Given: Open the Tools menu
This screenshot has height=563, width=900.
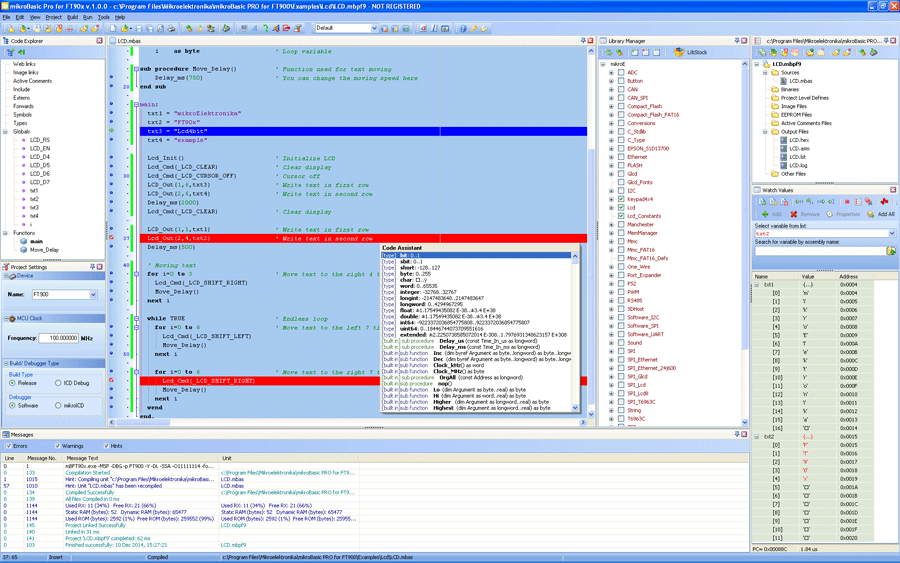Looking at the screenshot, I should coord(103,17).
